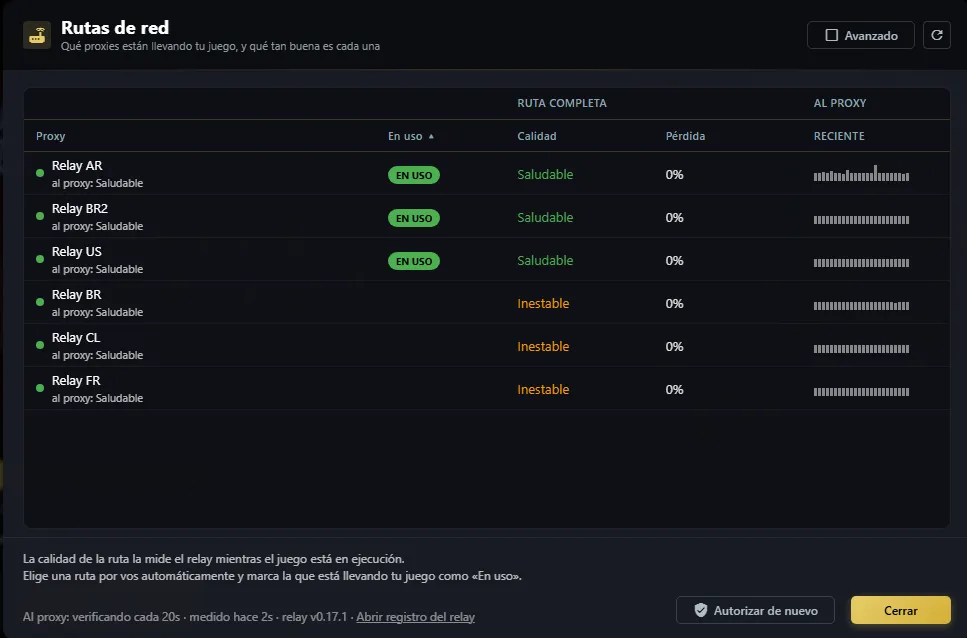Click the green status dot for Relay FR

(40, 388)
